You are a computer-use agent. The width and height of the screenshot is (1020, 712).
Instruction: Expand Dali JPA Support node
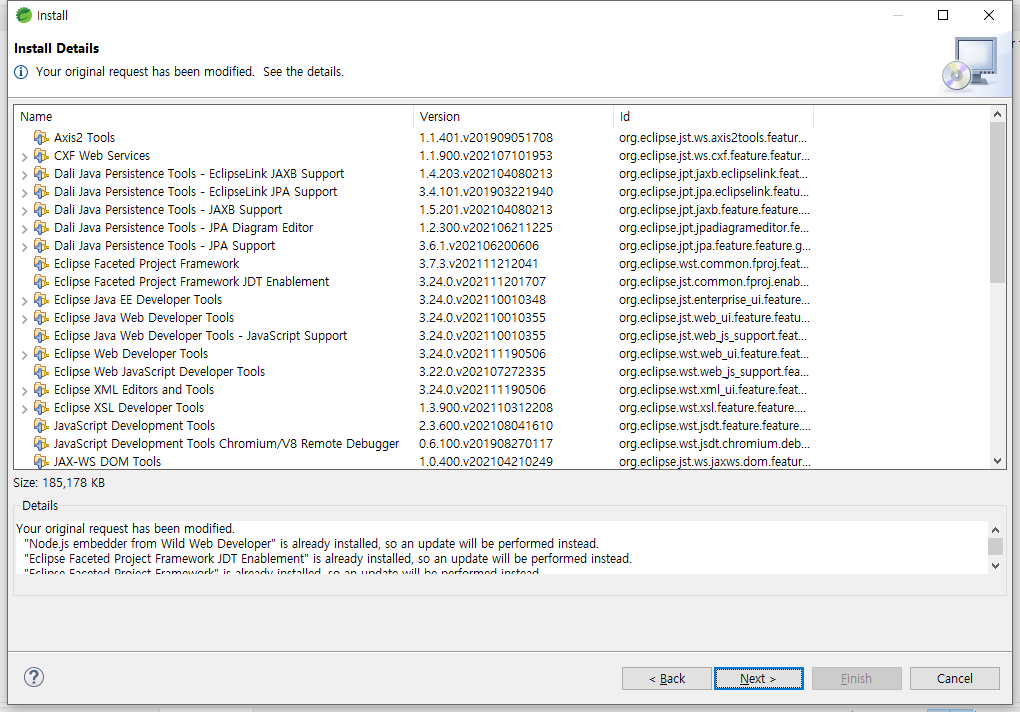coord(24,247)
